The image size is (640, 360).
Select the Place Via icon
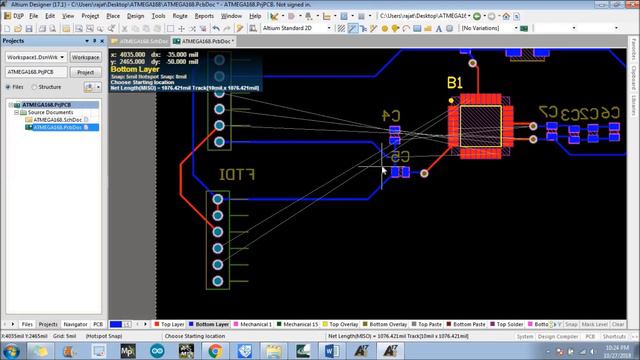(x=395, y=29)
